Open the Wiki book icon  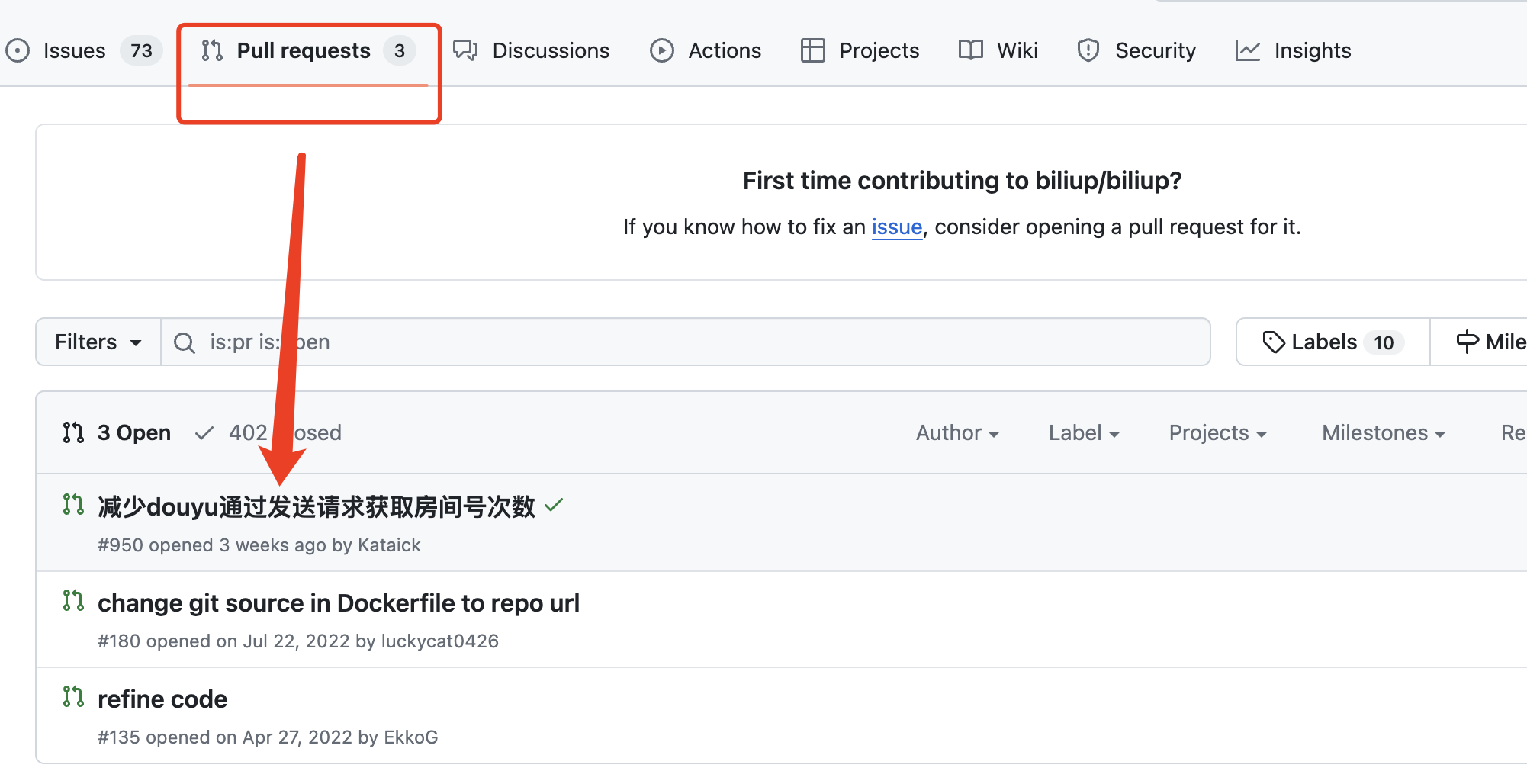click(x=969, y=50)
